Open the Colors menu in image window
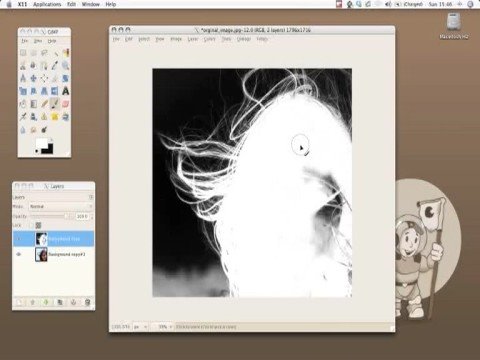 point(209,39)
